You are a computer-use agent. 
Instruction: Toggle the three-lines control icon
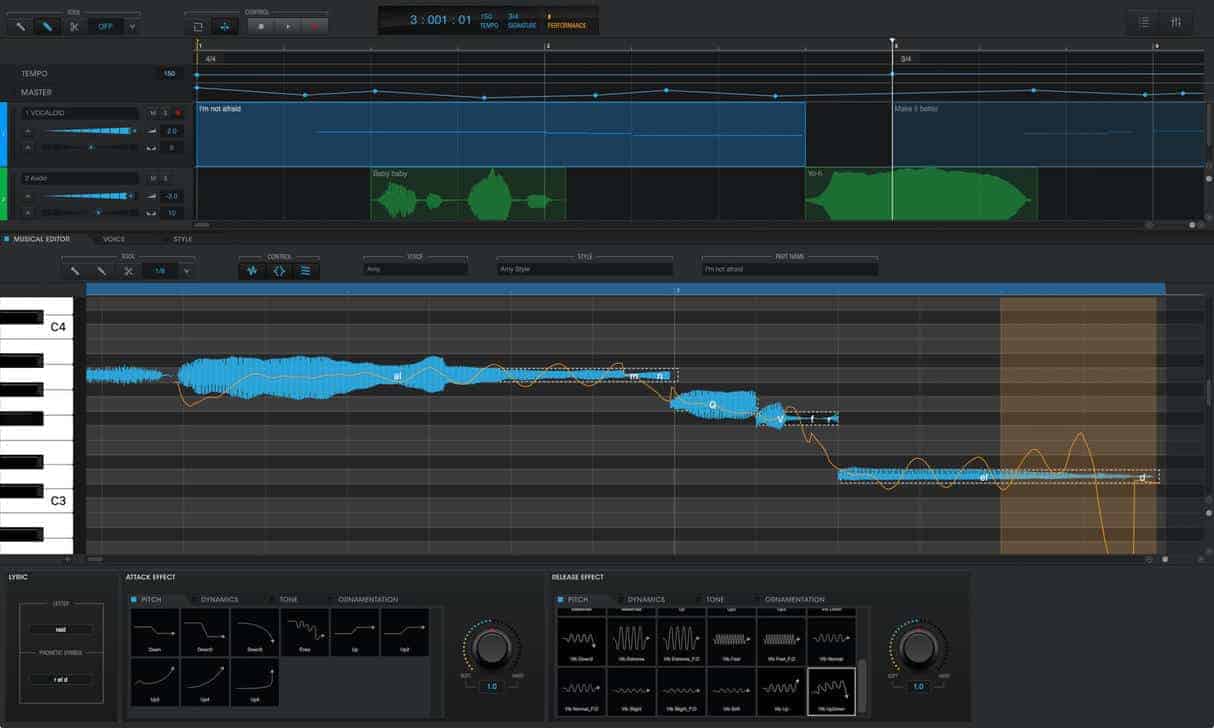[x=306, y=270]
